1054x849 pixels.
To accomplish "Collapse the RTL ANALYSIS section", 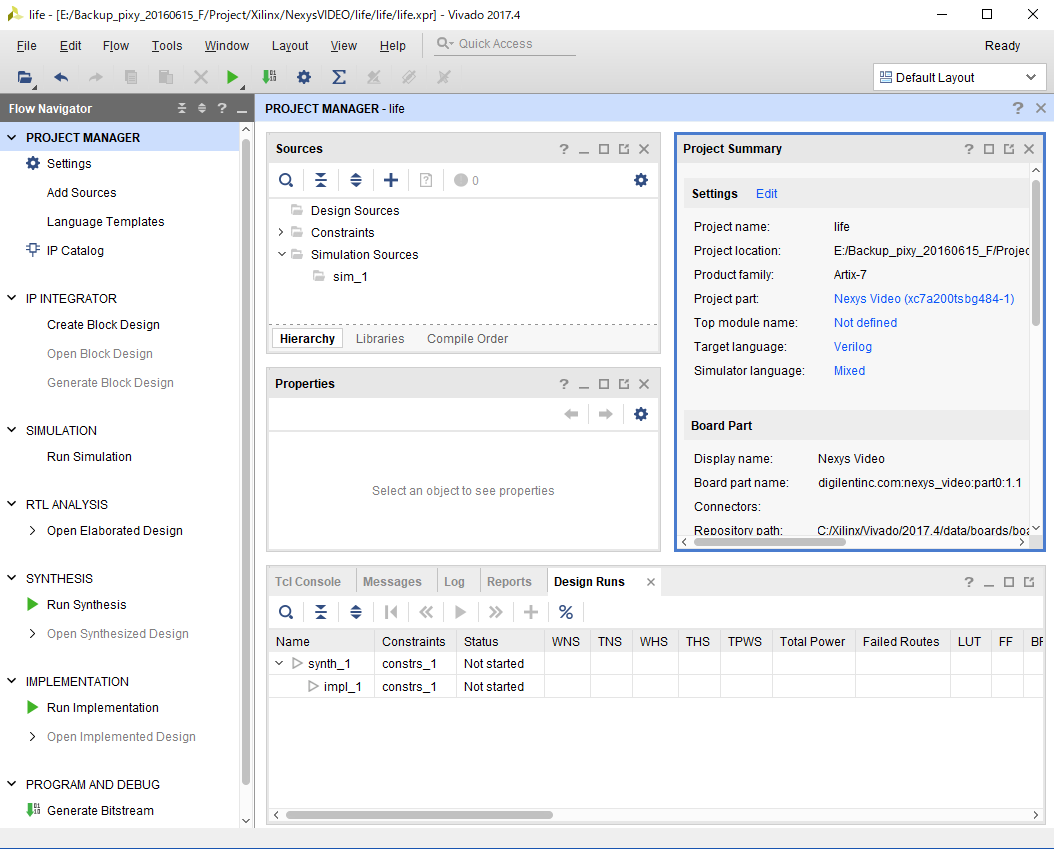I will click(11, 503).
